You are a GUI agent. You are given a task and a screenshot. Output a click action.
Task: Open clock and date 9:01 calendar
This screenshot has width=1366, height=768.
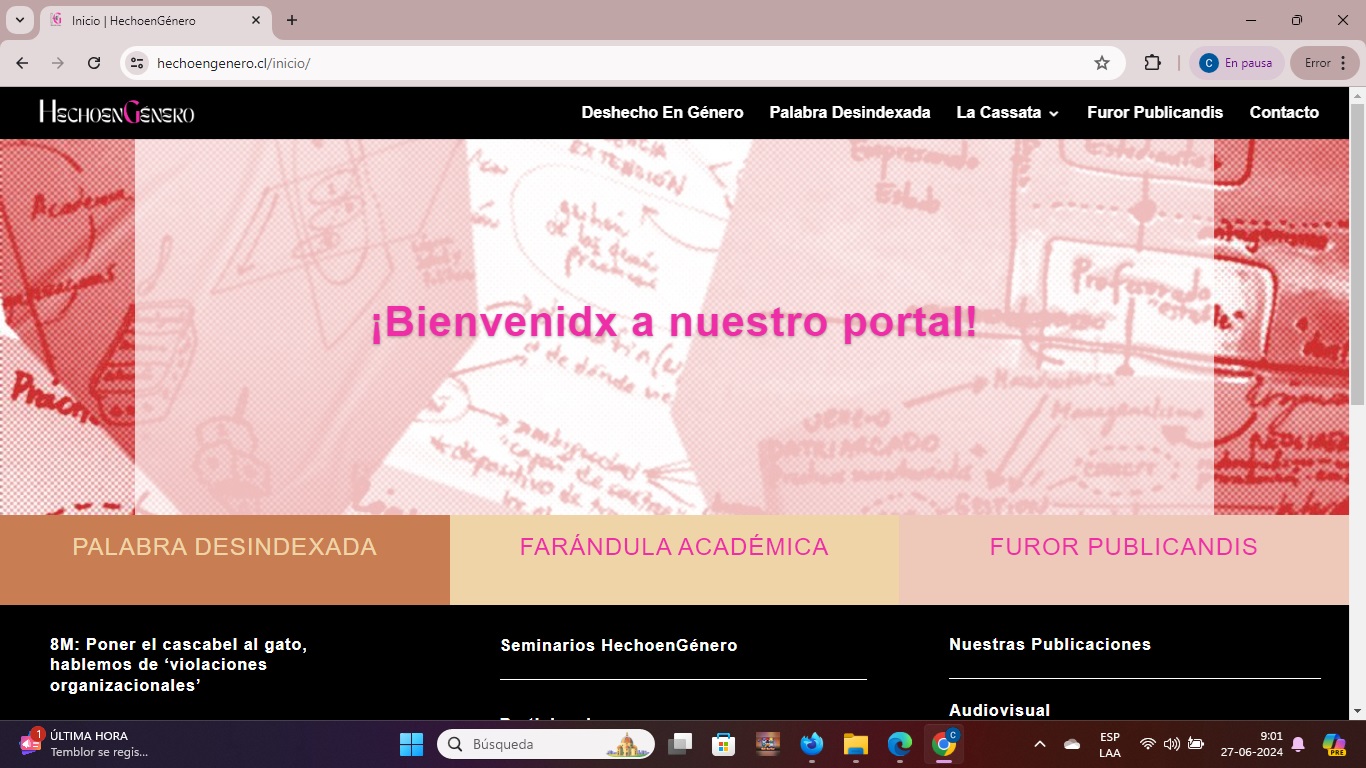tap(1251, 744)
